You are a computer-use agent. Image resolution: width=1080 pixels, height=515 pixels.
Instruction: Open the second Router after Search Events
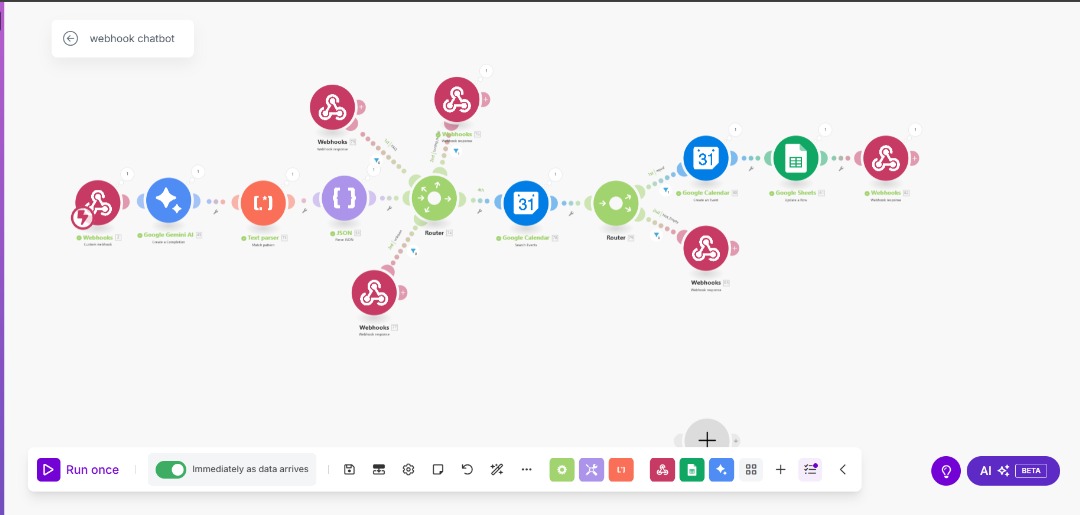point(616,203)
